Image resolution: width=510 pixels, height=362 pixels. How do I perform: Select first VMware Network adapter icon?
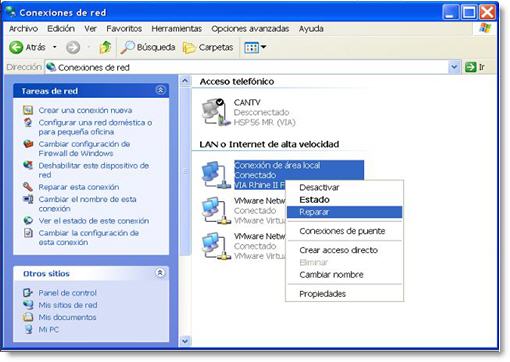click(x=215, y=211)
